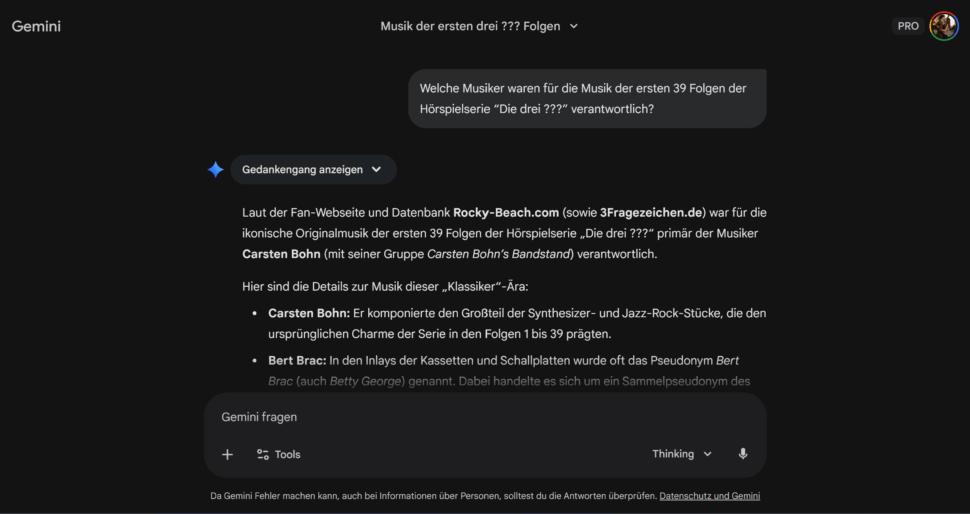Open the 'Datenschutz und Gemini' link
This screenshot has width=970, height=514.
pos(709,496)
